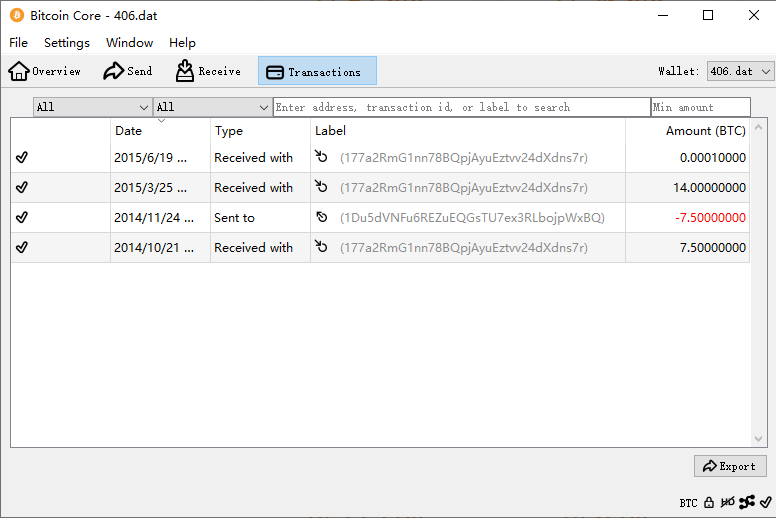Expand the transaction type All dropdown
Image resolution: width=776 pixels, height=518 pixels.
coord(212,107)
